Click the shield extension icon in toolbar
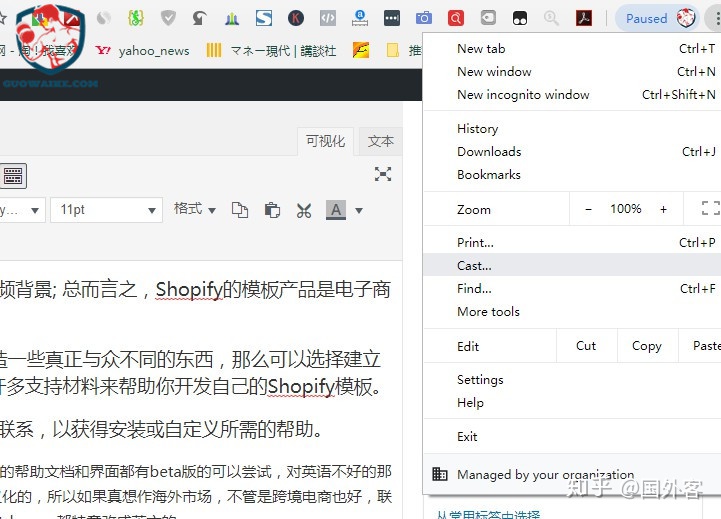The height and width of the screenshot is (519, 721). (x=168, y=18)
